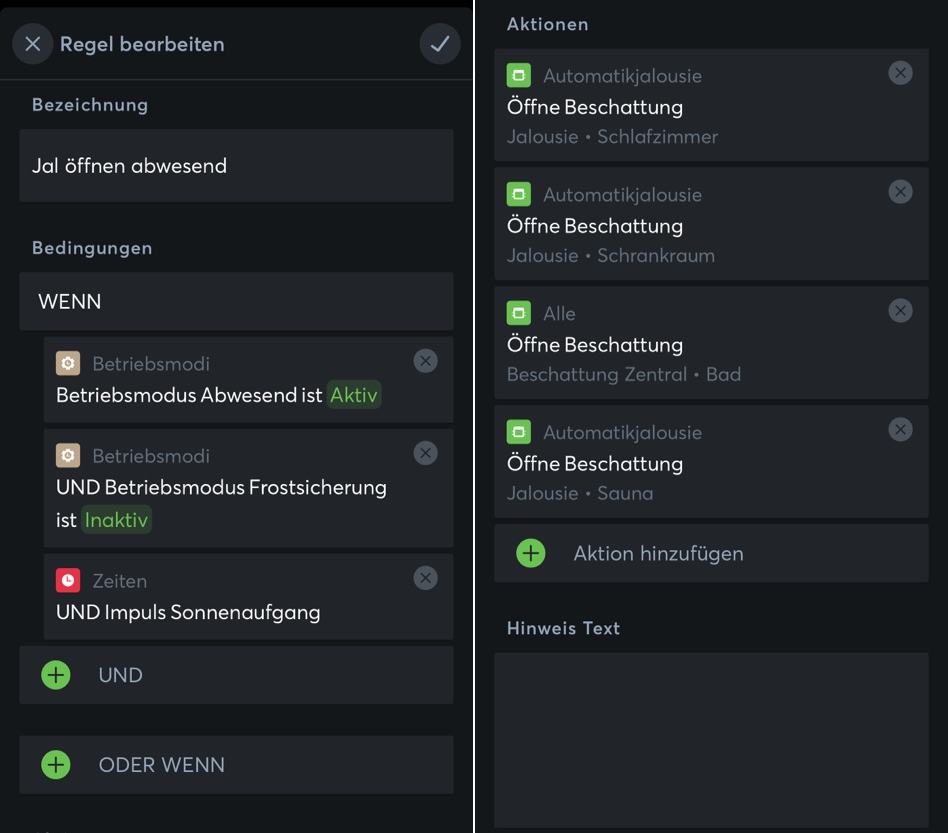Remove the Betriebsmodus Abwesend condition
948x833 pixels.
(425, 361)
